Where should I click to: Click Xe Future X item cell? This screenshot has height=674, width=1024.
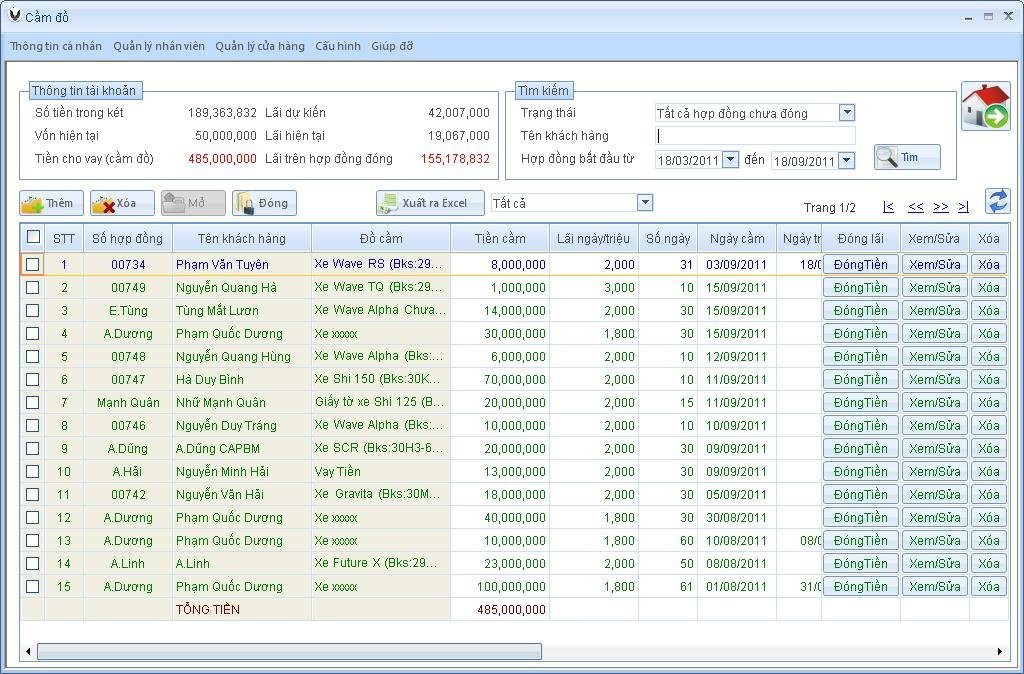pyautogui.click(x=381, y=563)
